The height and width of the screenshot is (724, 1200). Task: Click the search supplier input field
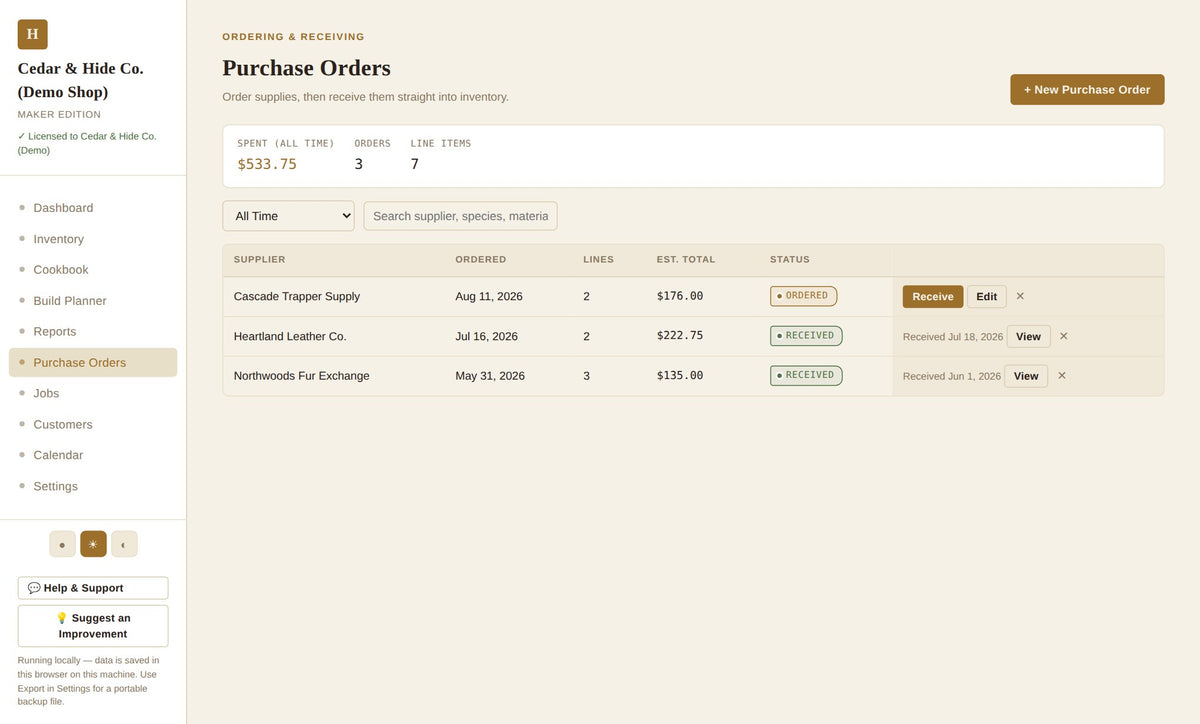coord(460,216)
